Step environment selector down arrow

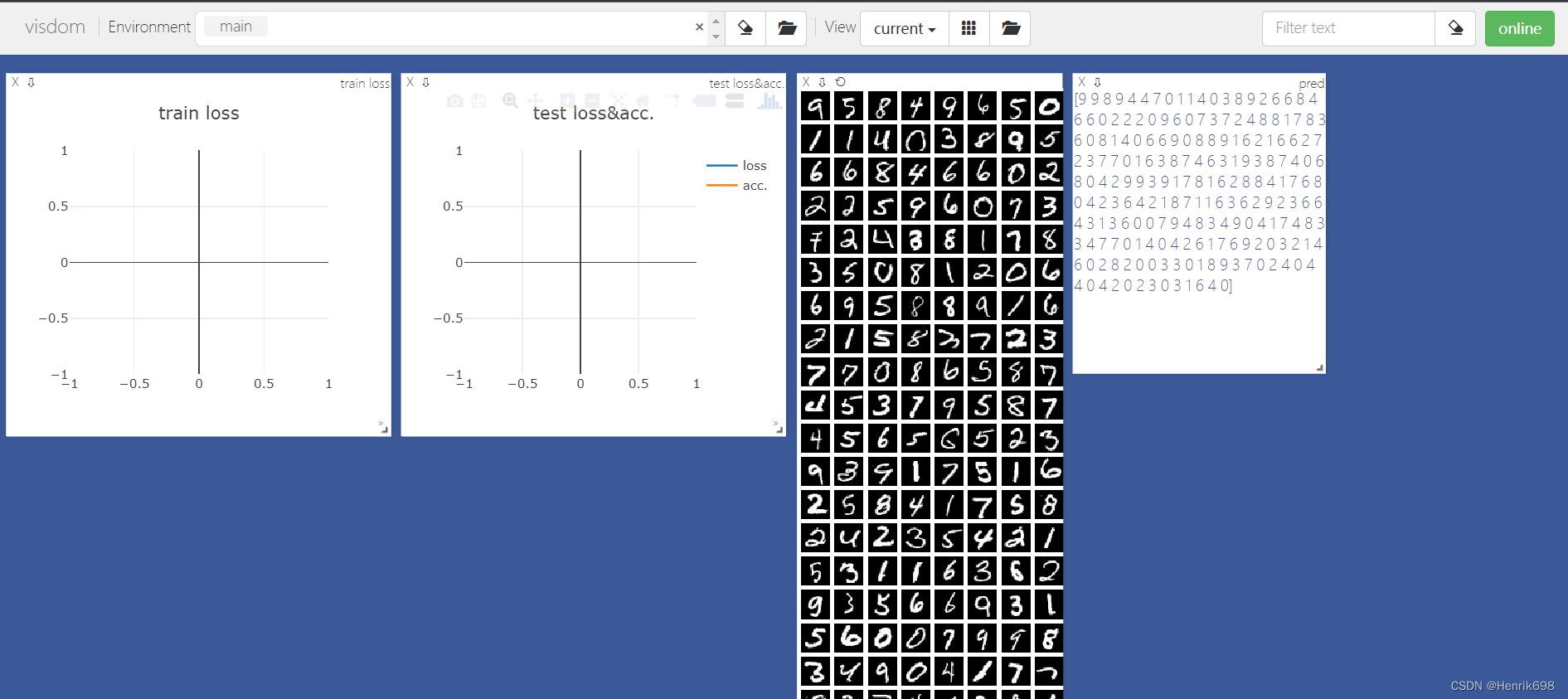click(x=716, y=36)
